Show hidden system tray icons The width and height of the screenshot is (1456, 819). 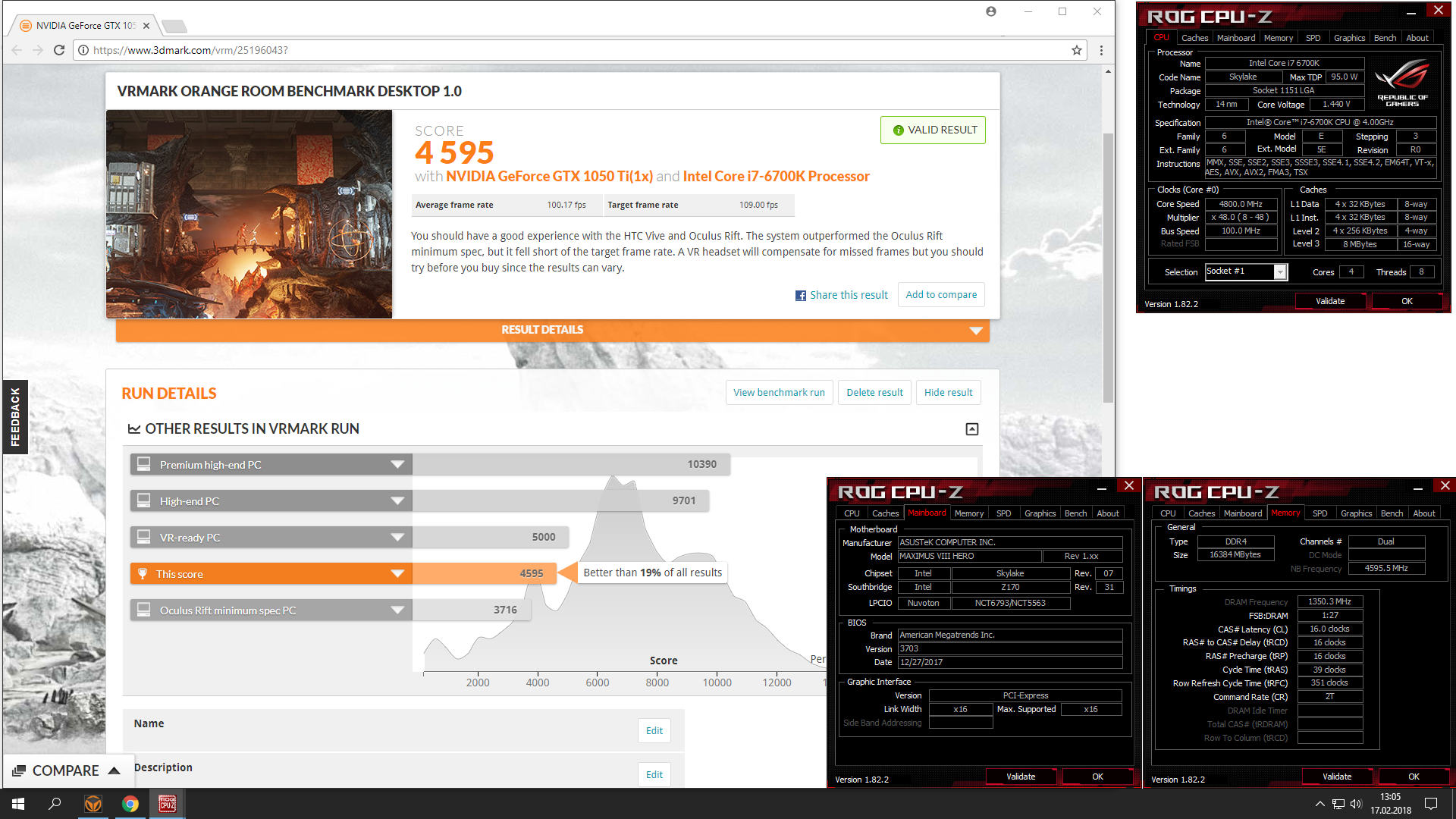point(1320,804)
